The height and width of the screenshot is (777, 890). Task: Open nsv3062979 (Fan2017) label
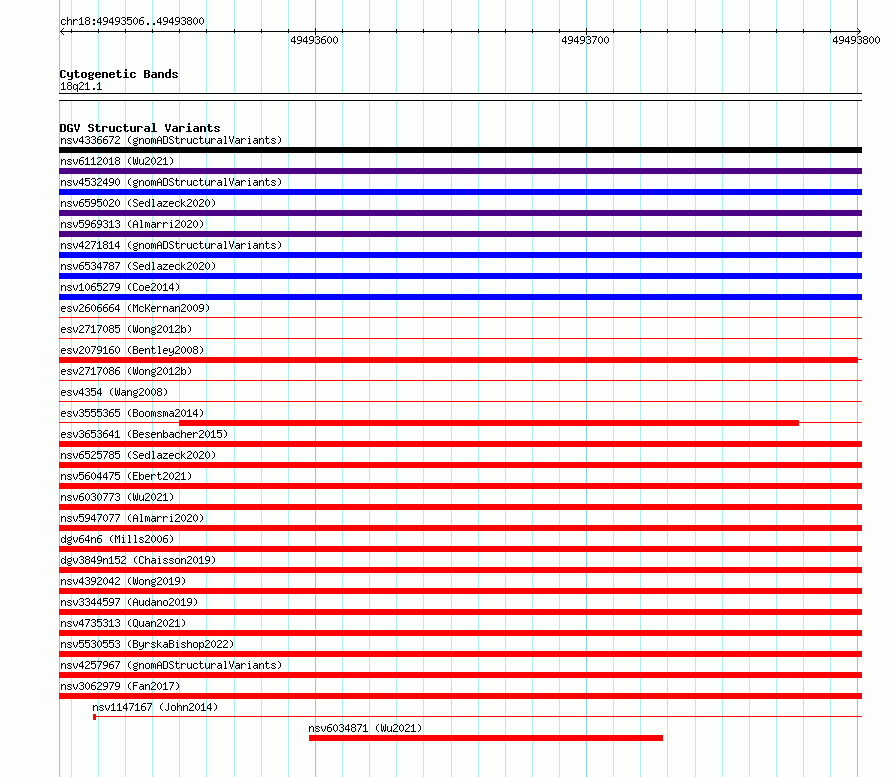(x=120, y=686)
